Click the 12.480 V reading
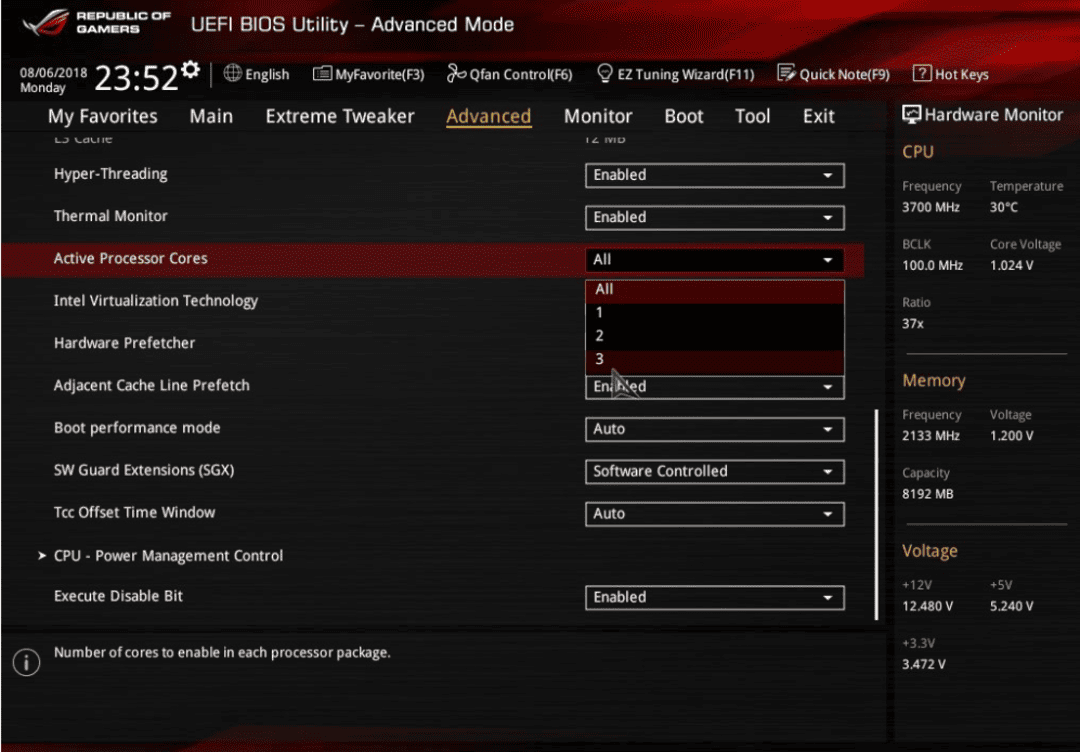The image size is (1080, 752). tap(928, 606)
